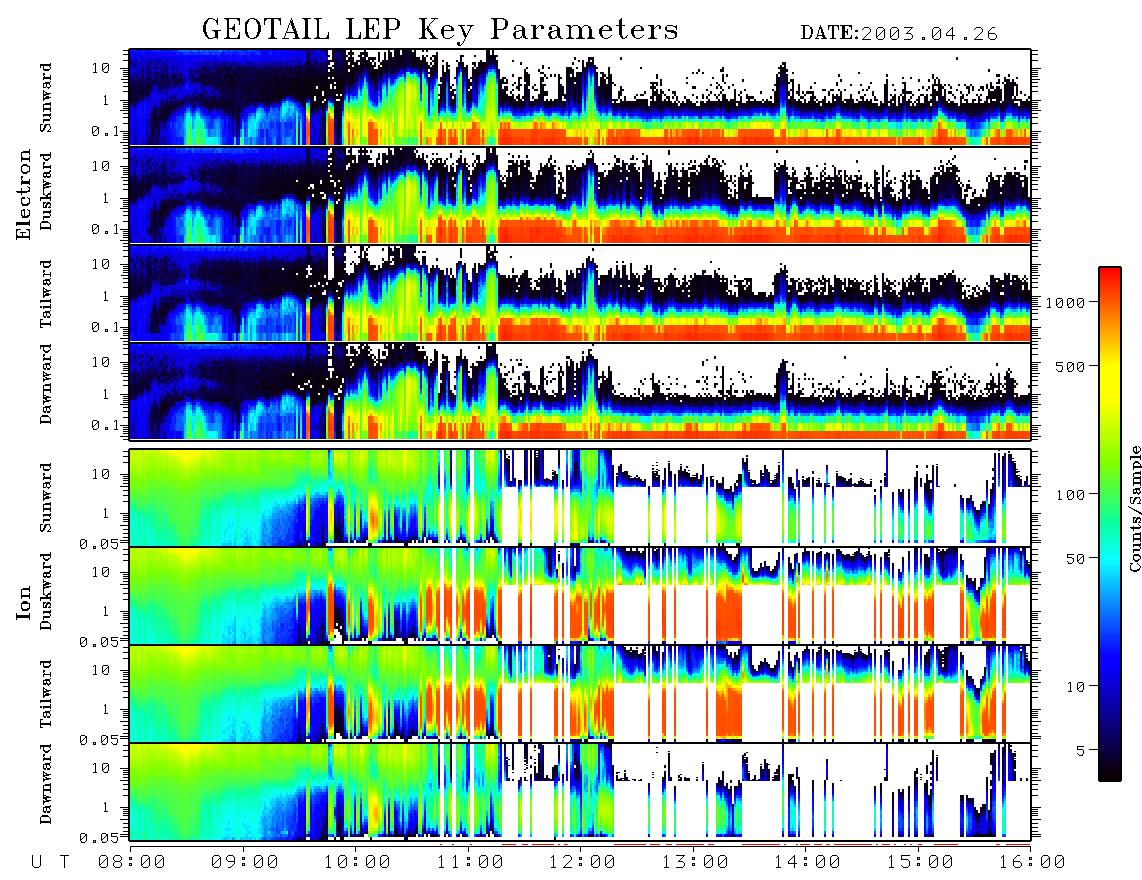Click the Ion Dawnward spectrogram panel
Screen dimensions: 1142x880
pos(580,792)
